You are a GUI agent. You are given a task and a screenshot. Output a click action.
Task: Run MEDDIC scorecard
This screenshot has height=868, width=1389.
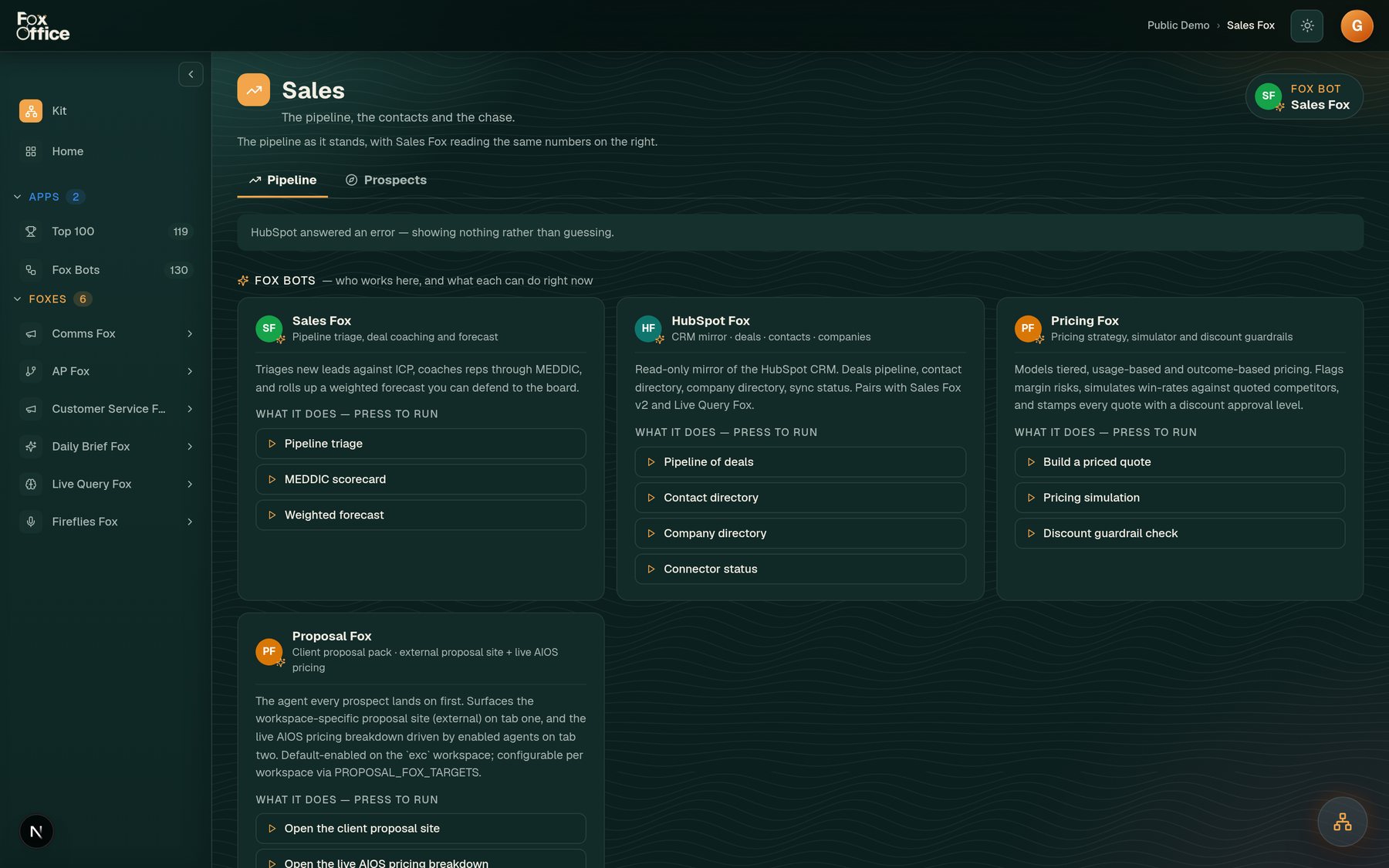(x=421, y=479)
